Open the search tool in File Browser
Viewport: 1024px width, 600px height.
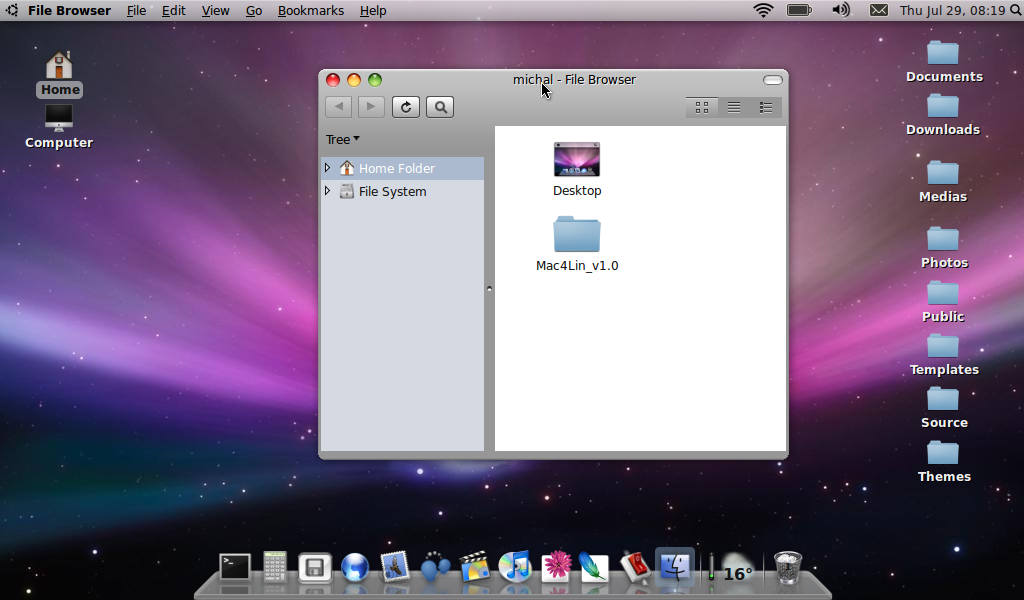(x=440, y=107)
